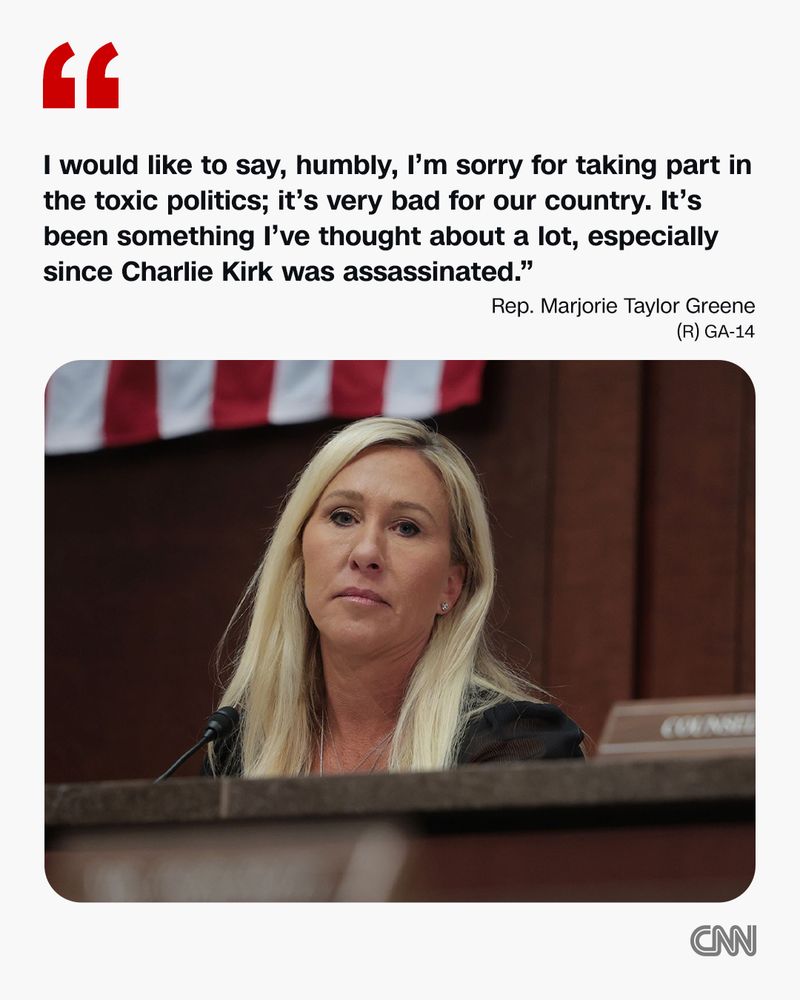The image size is (800, 1000).
Task: Click the name "Charlie Kirk" in the quote
Action: tap(196, 272)
